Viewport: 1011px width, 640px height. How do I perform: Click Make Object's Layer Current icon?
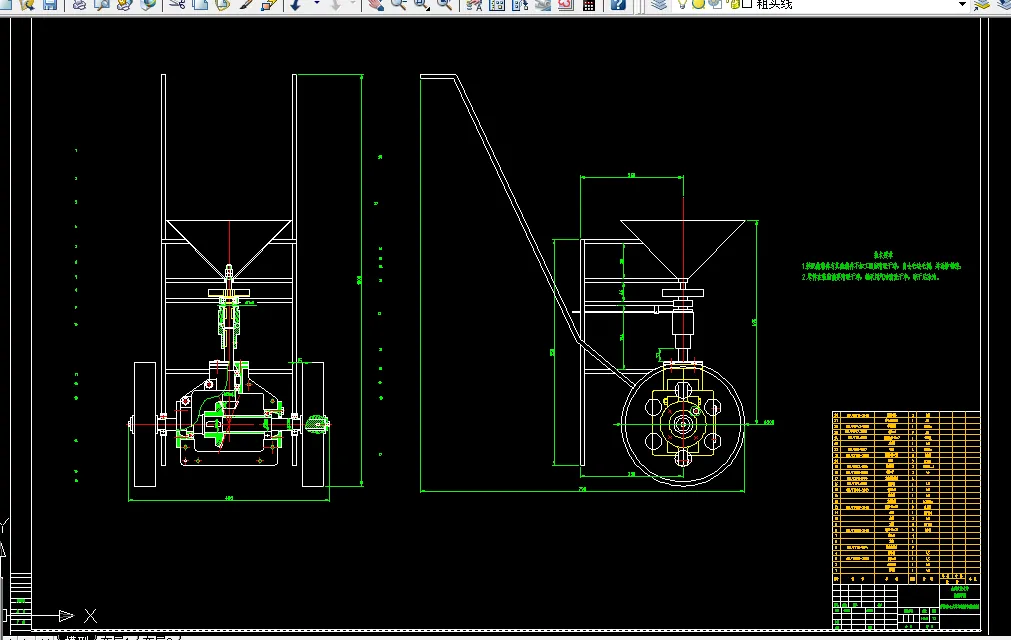(x=982, y=4)
